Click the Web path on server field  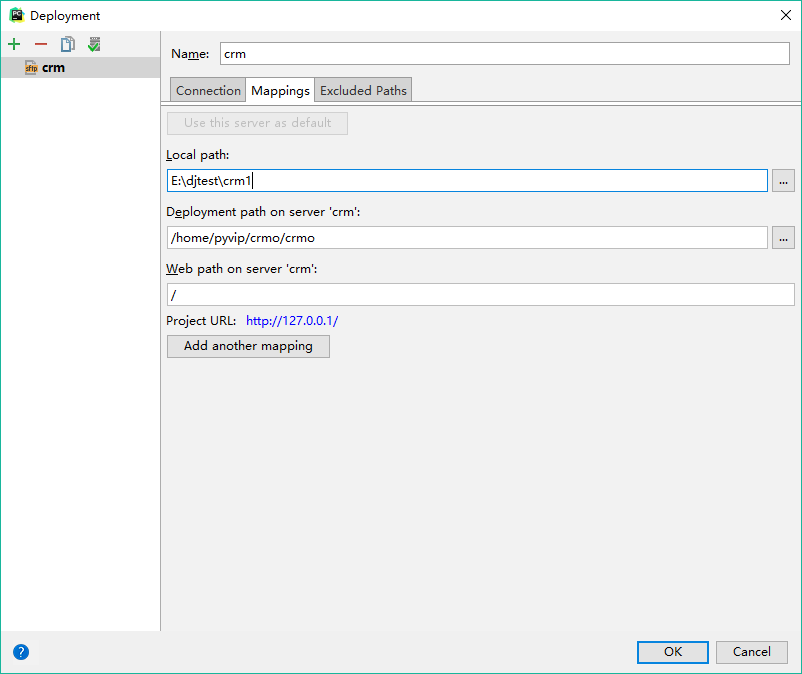[x=481, y=295]
